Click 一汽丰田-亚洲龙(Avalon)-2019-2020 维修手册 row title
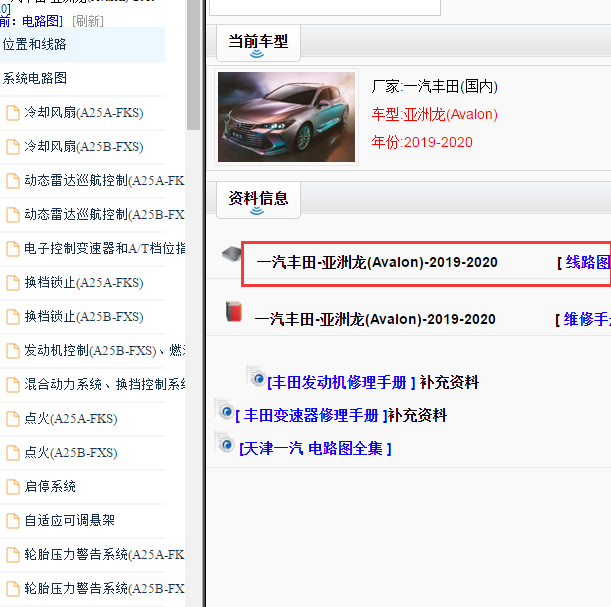This screenshot has height=607, width=611. click(x=375, y=319)
